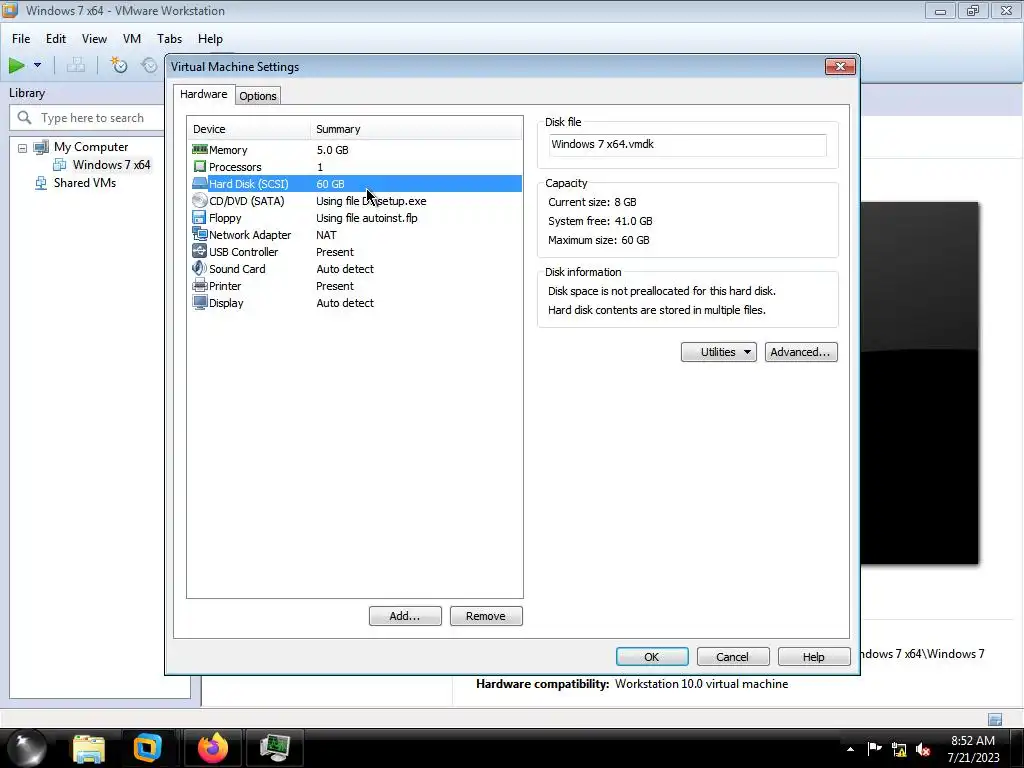Viewport: 1024px width, 768px height.
Task: Select the Memory 5.0 GB summary value
Action: (x=332, y=150)
